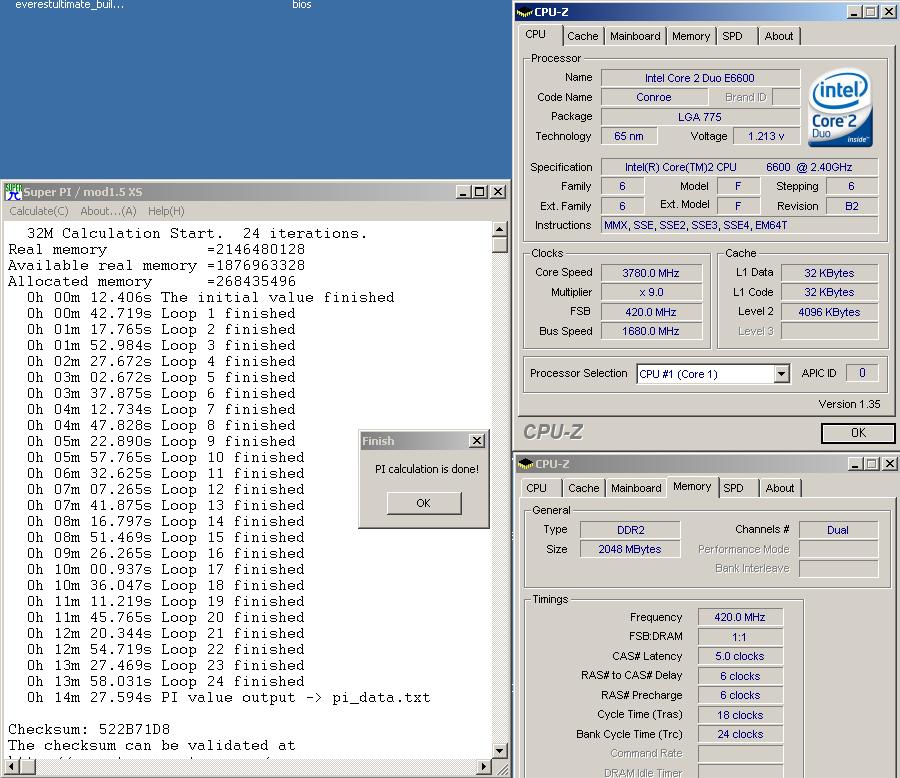Click the Multiplier value x 9.0
Screen dimensions: 900x778
[x=651, y=292]
